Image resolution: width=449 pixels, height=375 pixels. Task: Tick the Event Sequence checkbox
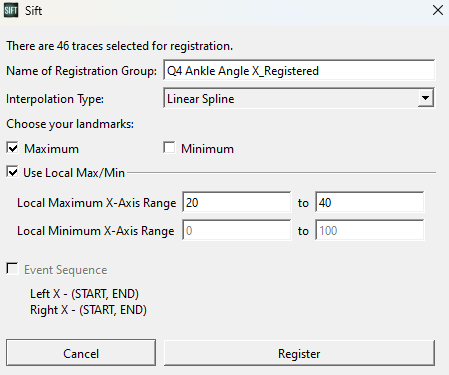12,269
